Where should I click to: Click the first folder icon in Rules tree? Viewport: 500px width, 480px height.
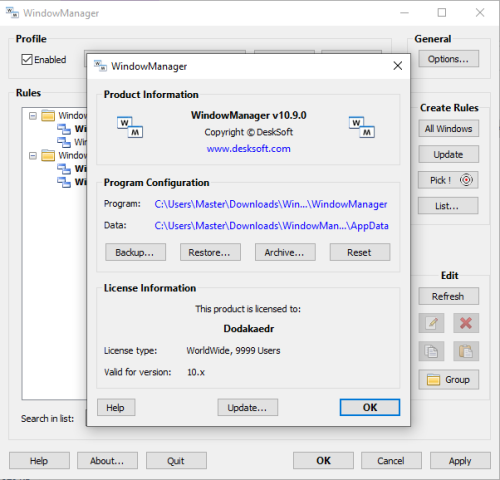click(48, 116)
